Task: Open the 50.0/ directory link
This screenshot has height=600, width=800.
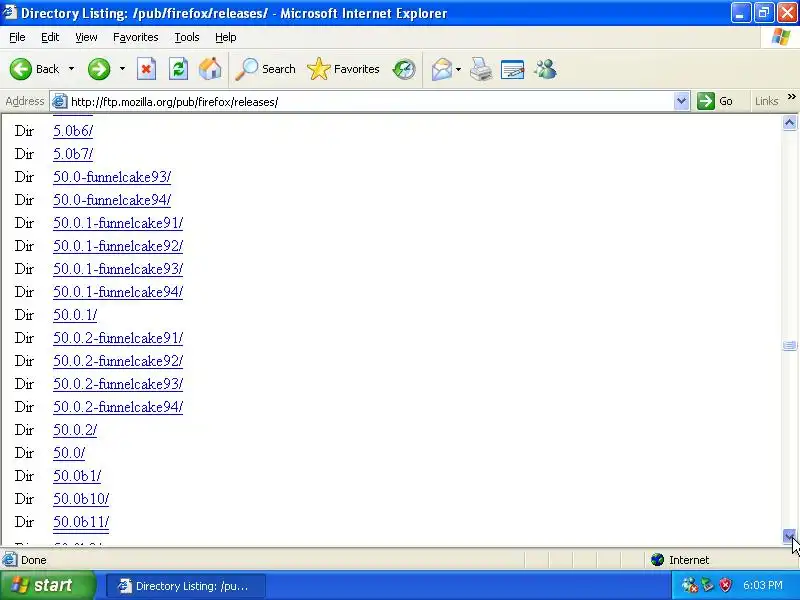Action: click(x=69, y=453)
